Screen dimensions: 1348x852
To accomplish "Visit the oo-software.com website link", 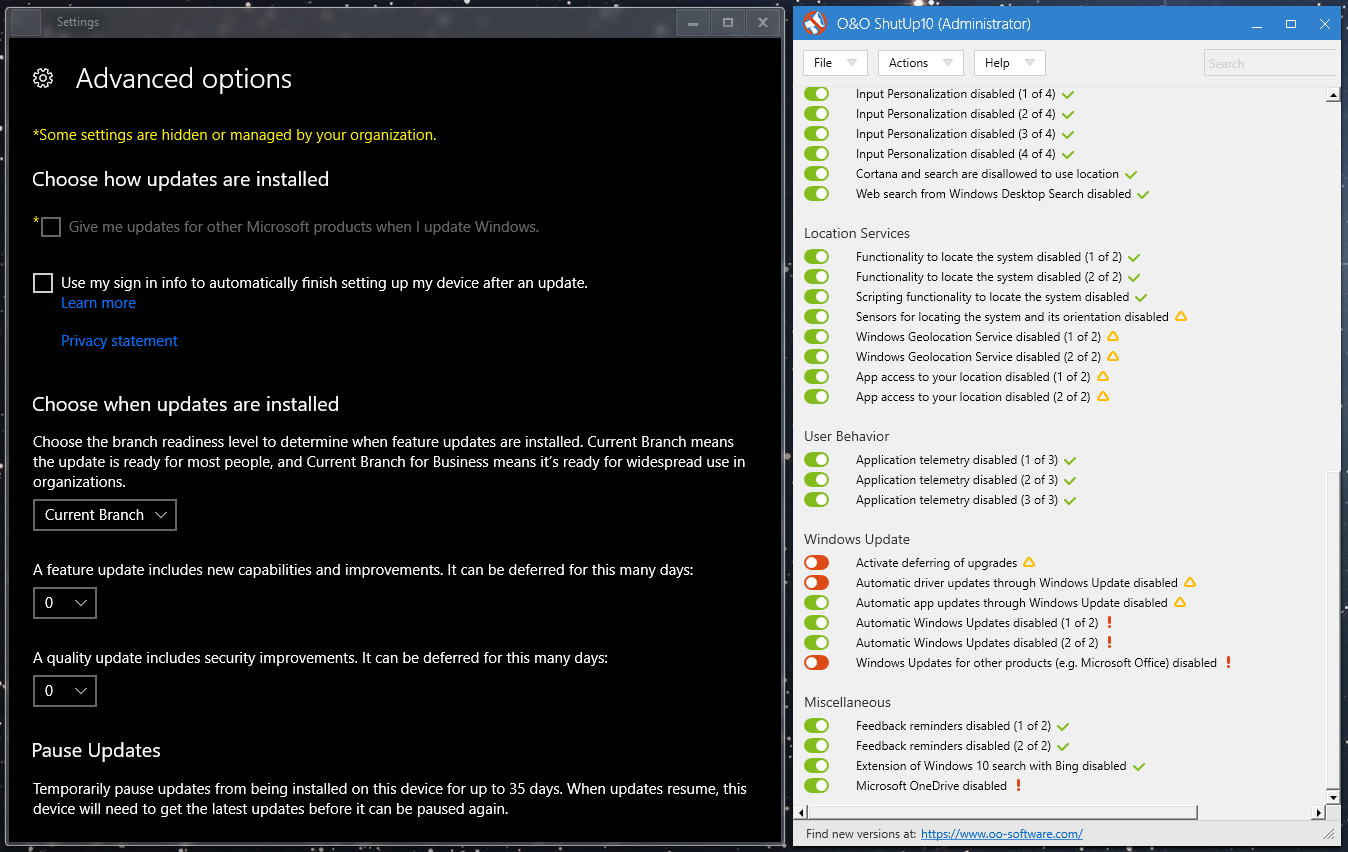I will click(x=1001, y=833).
